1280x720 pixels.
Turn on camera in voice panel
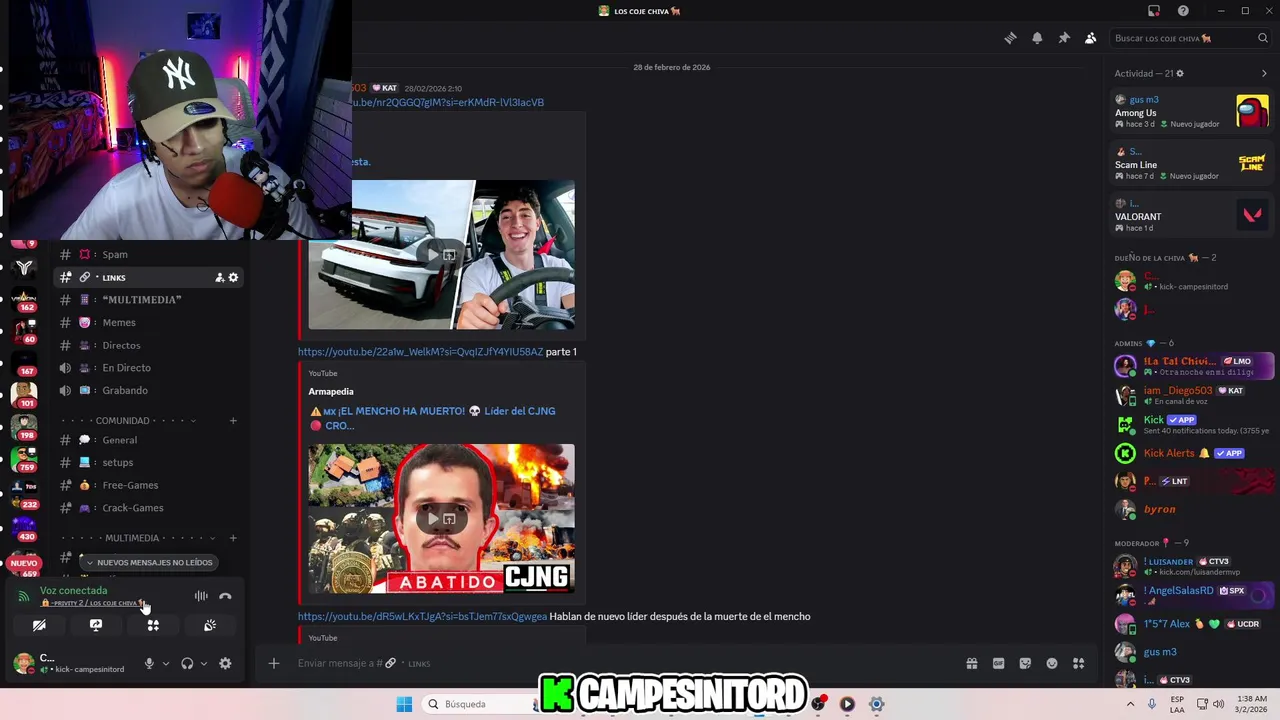click(39, 625)
